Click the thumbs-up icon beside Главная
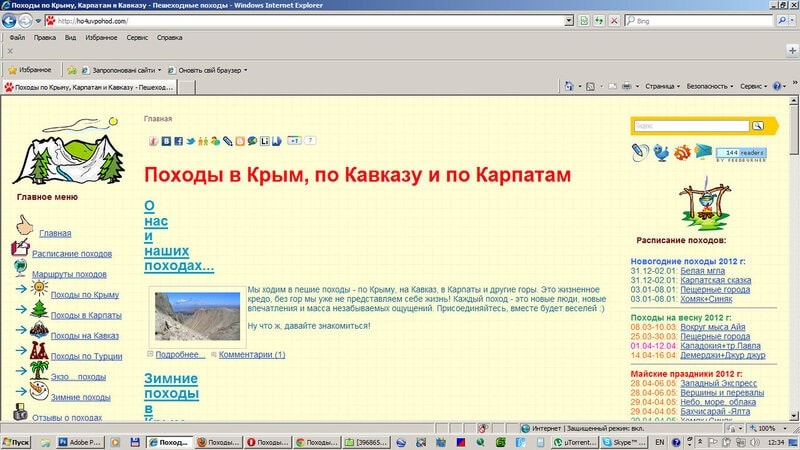This screenshot has height=450, width=800. (x=24, y=228)
